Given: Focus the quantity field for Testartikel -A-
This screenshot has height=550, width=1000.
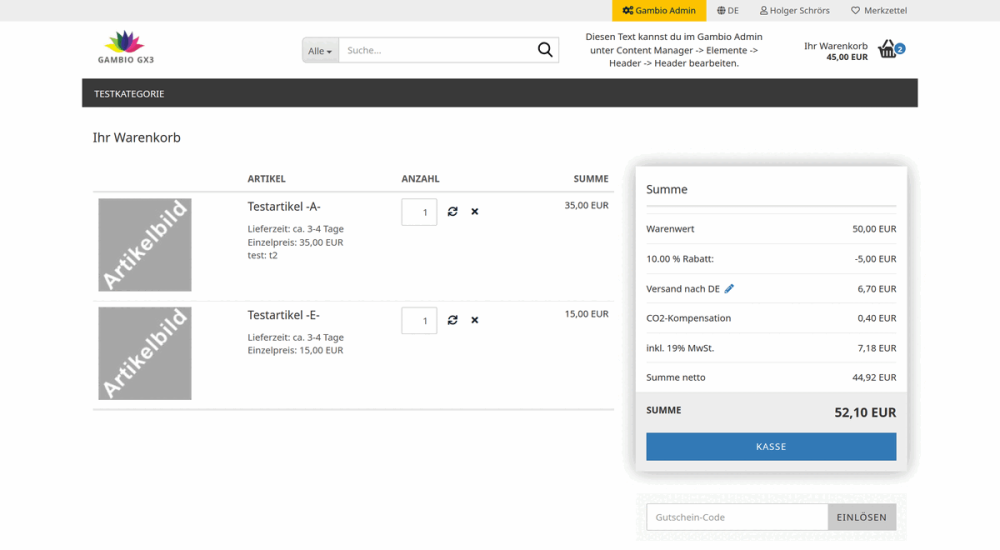Looking at the screenshot, I should 419,212.
